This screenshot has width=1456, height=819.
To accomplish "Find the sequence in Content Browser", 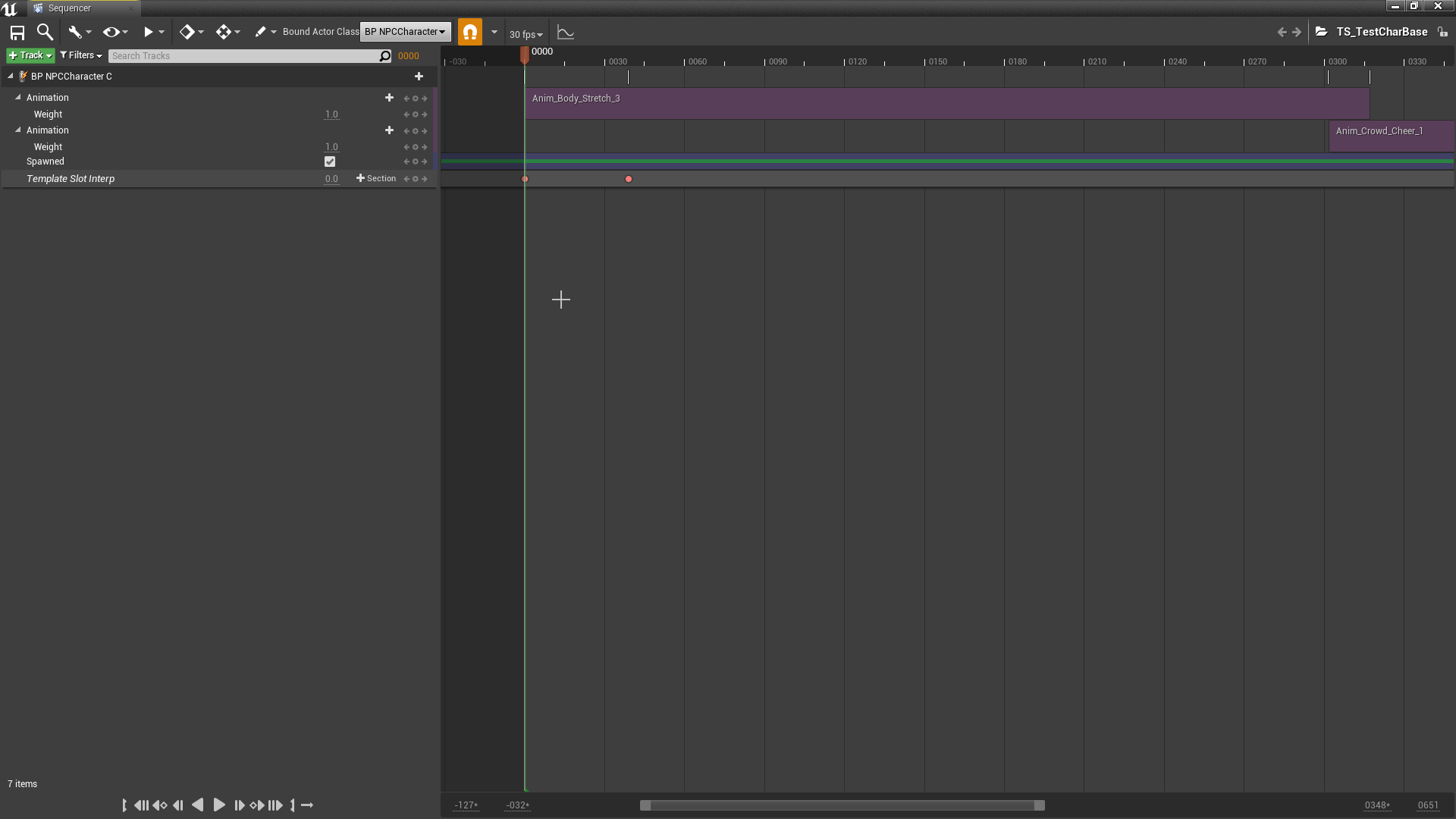I will (x=45, y=32).
